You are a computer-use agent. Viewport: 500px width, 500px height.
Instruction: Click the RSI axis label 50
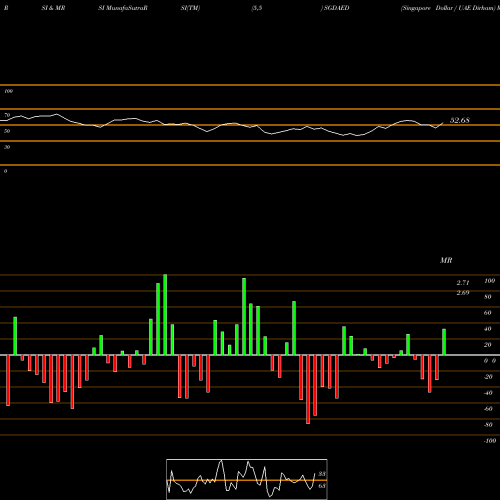point(7,131)
